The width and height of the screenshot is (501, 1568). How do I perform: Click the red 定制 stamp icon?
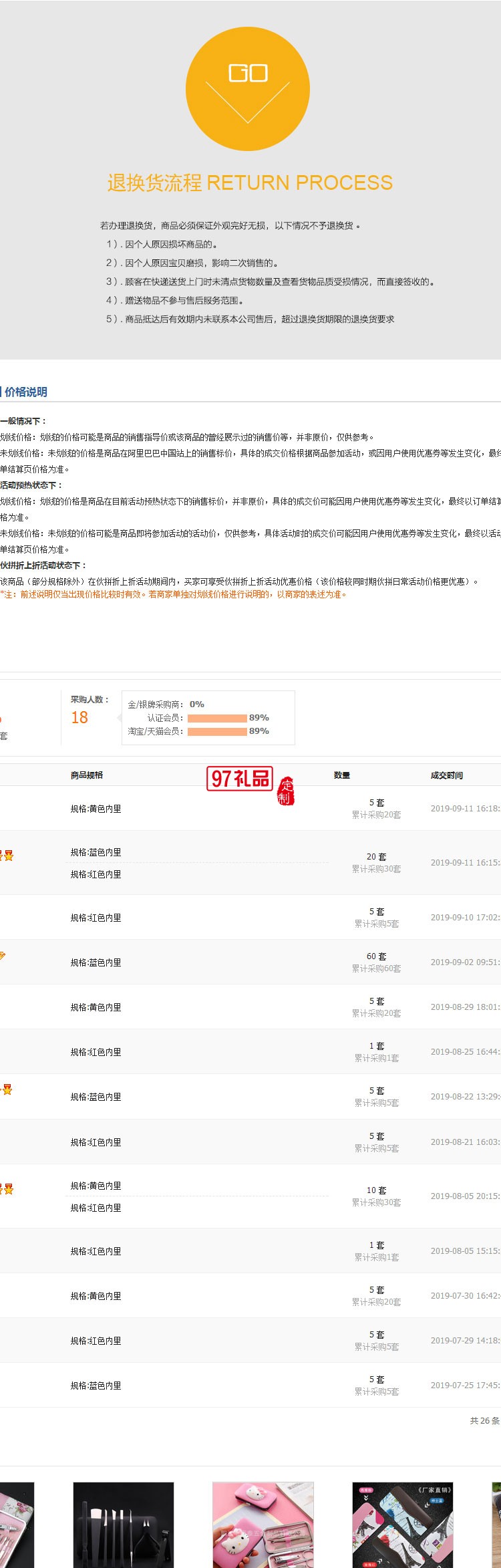[x=286, y=791]
